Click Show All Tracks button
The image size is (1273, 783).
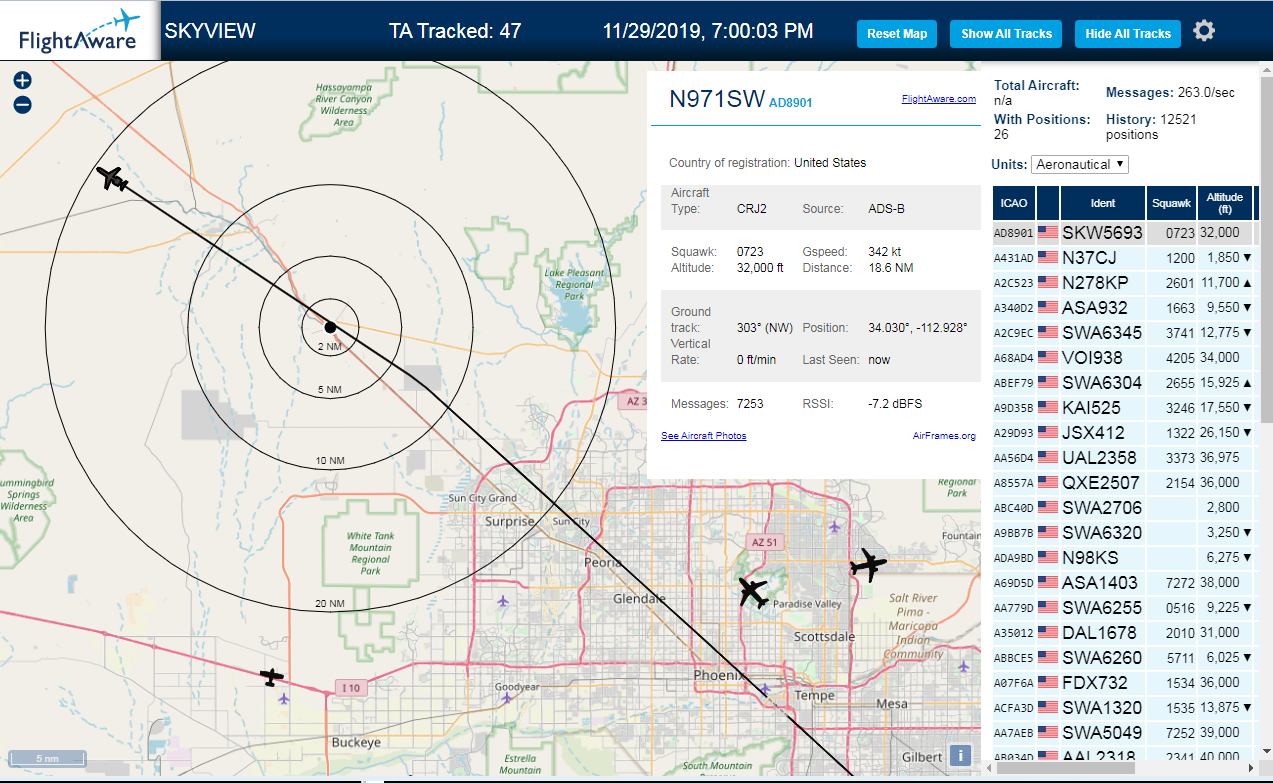click(x=1007, y=33)
